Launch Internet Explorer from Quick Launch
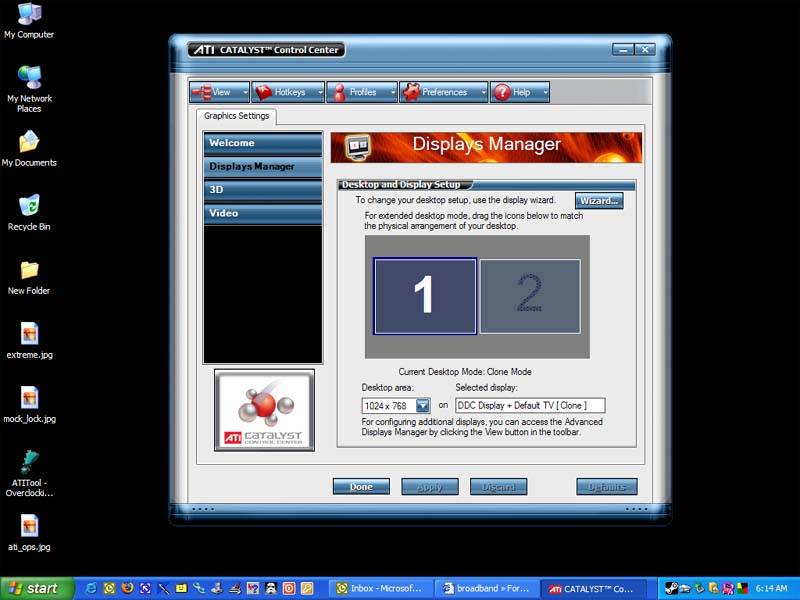 click(91, 588)
